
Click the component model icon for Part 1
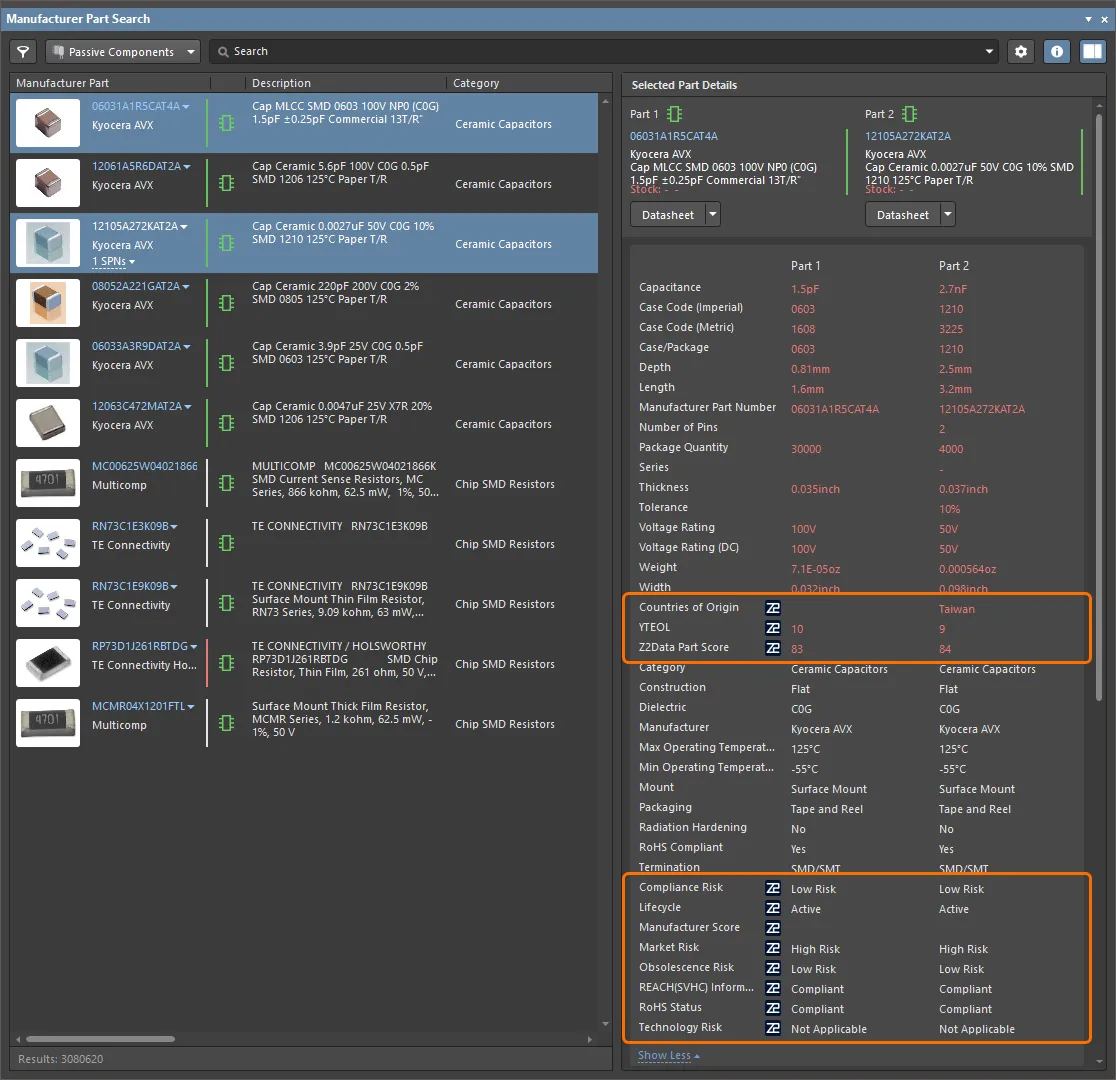pyautogui.click(x=675, y=114)
